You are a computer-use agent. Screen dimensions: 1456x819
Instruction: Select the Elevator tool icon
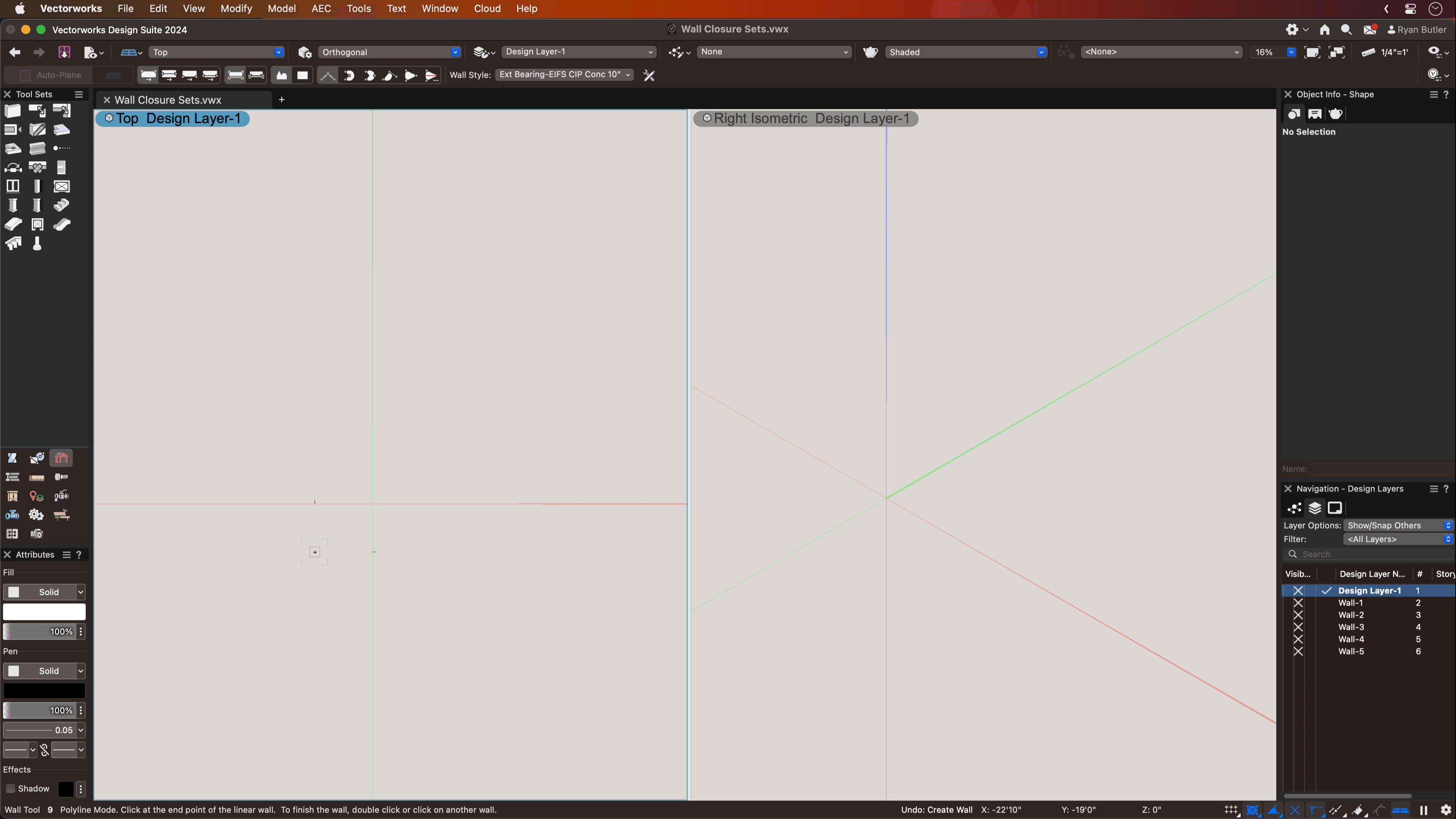pos(37,224)
